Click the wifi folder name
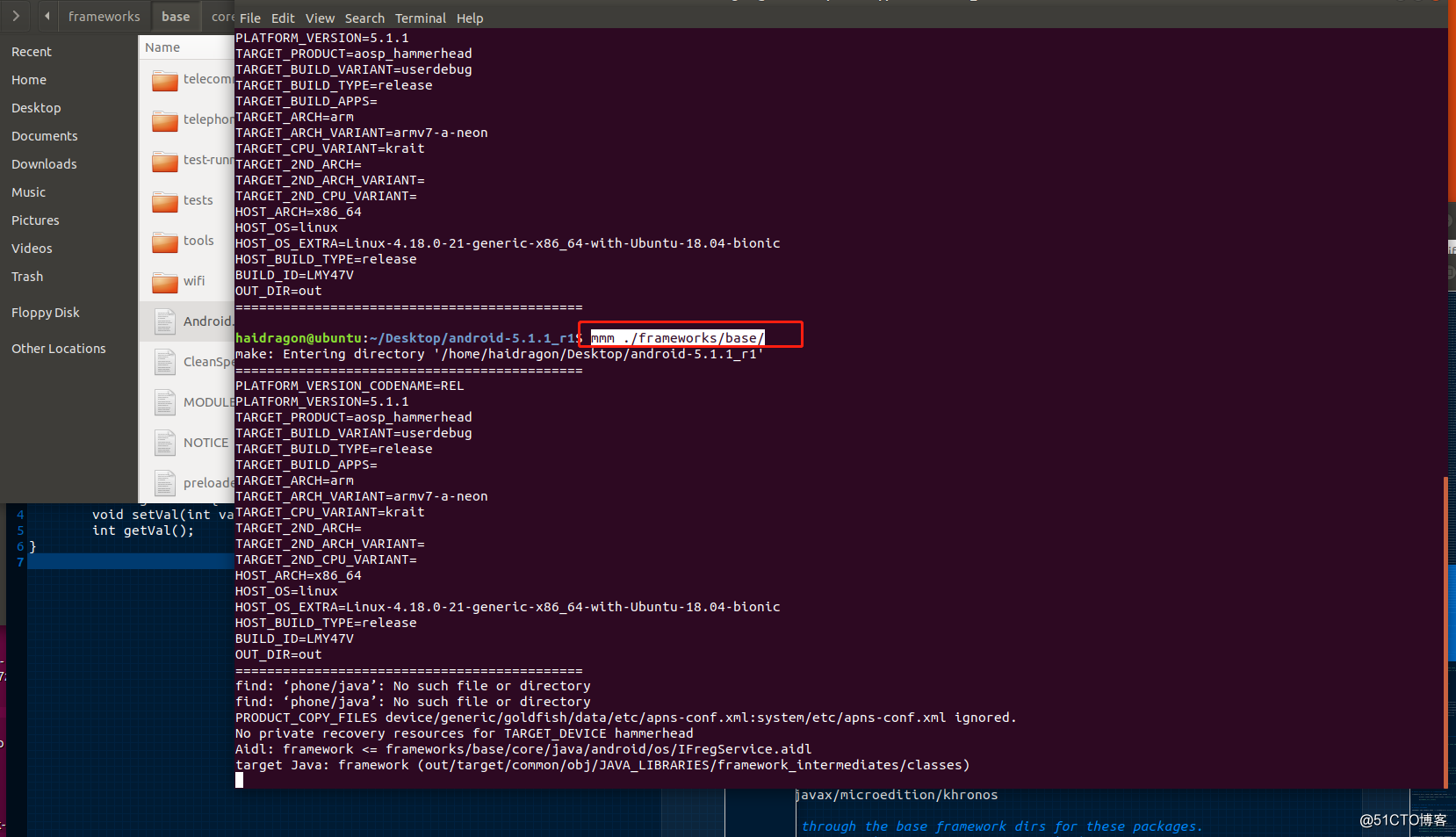The width and height of the screenshot is (1456, 837). point(194,281)
